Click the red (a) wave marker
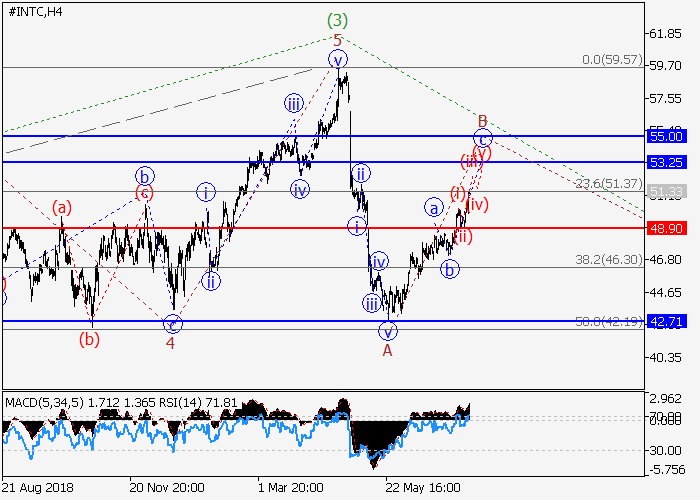This screenshot has width=700, height=500. [x=63, y=208]
